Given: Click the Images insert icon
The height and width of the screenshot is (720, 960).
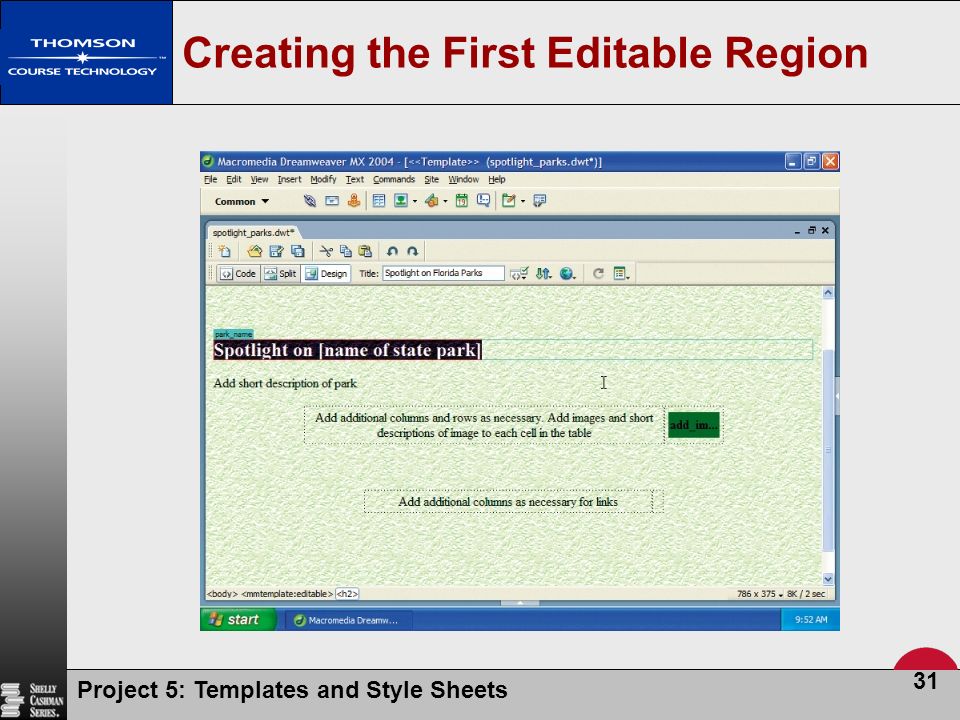Looking at the screenshot, I should point(401,201).
